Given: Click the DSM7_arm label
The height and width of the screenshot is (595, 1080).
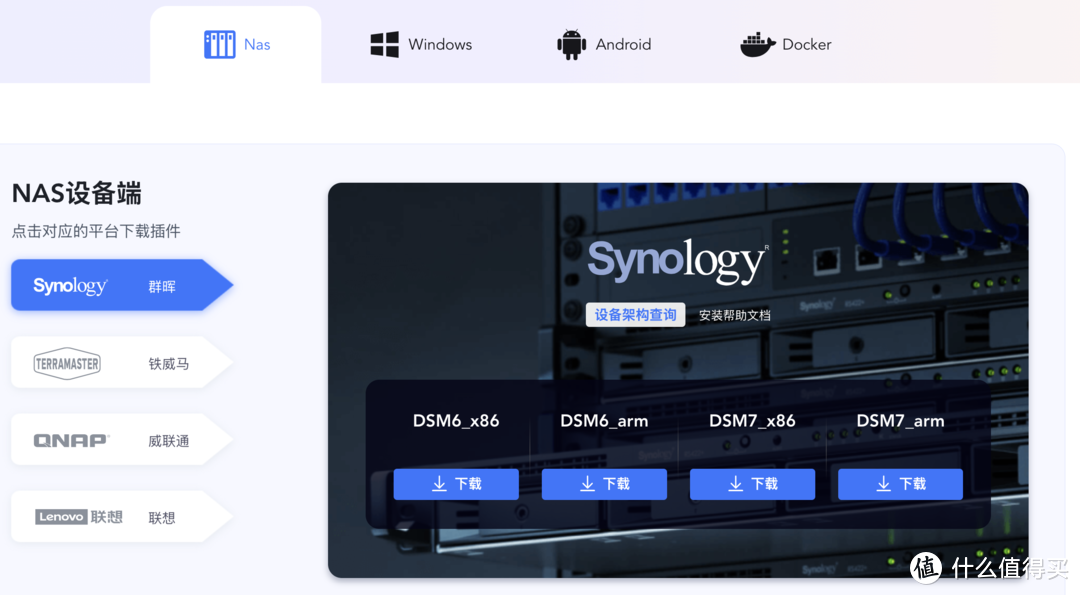Looking at the screenshot, I should [900, 421].
